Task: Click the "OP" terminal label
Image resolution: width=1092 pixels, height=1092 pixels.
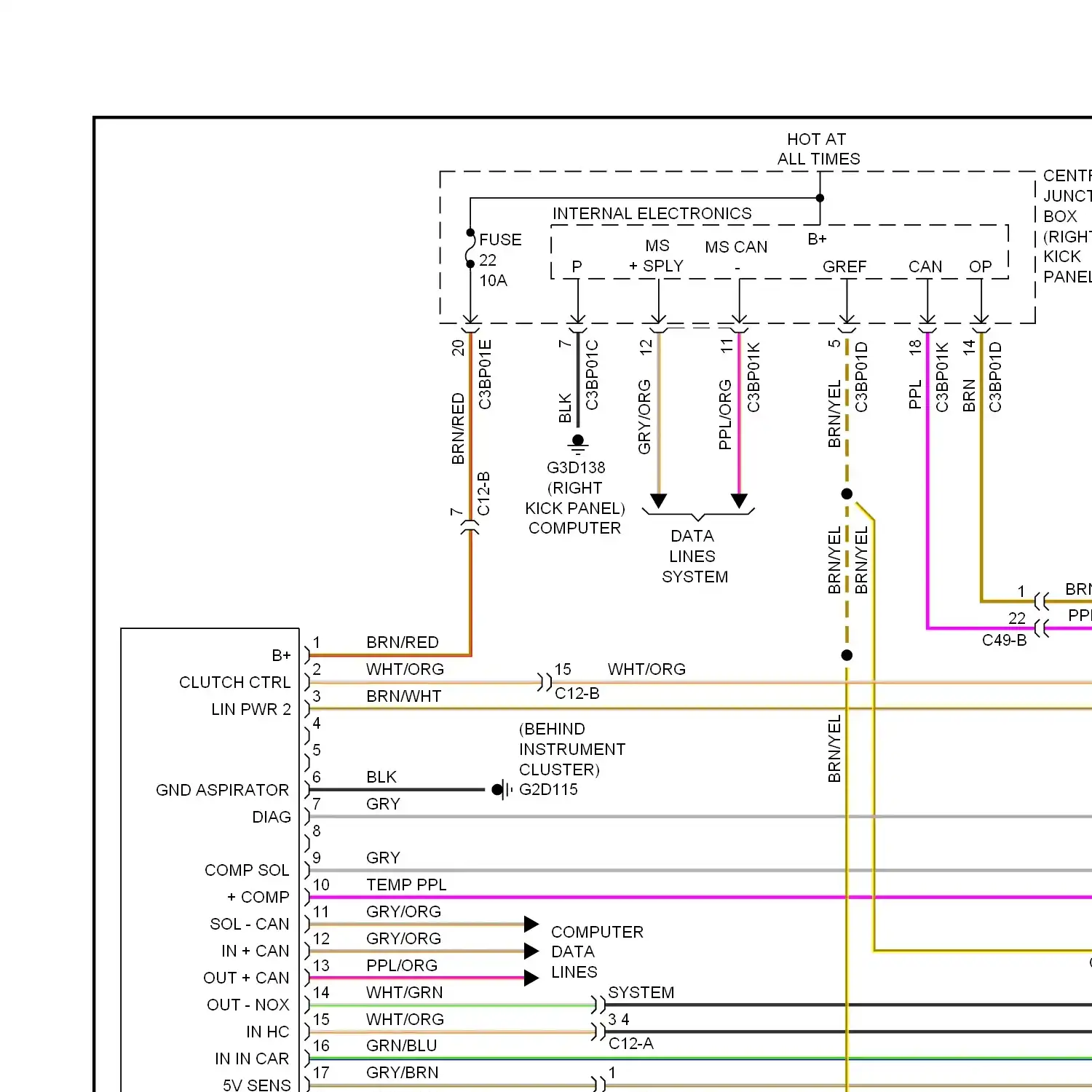Action: [x=980, y=266]
